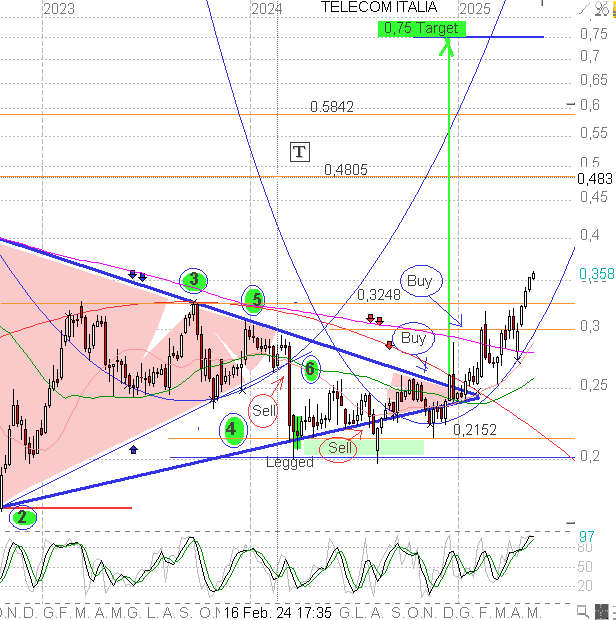Click the Buy bubble beside 0,3248
The height and width of the screenshot is (620, 616).
[x=421, y=281]
